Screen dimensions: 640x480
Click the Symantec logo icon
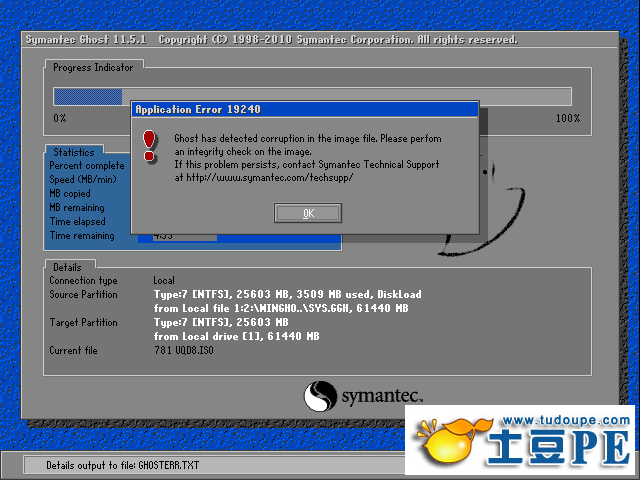click(x=320, y=396)
